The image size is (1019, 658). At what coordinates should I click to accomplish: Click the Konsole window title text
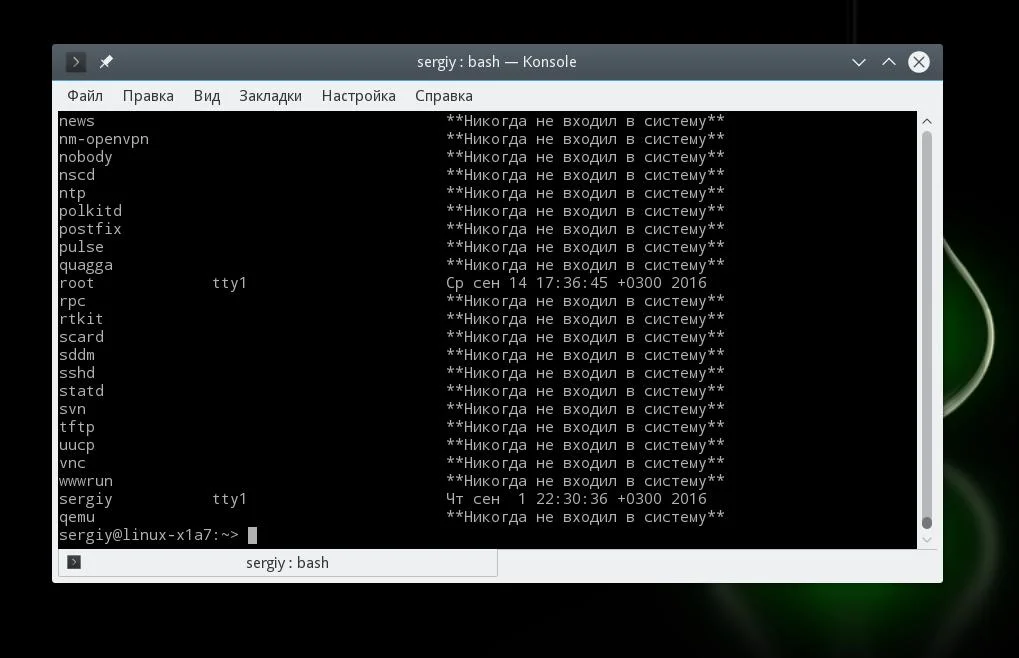click(x=497, y=62)
